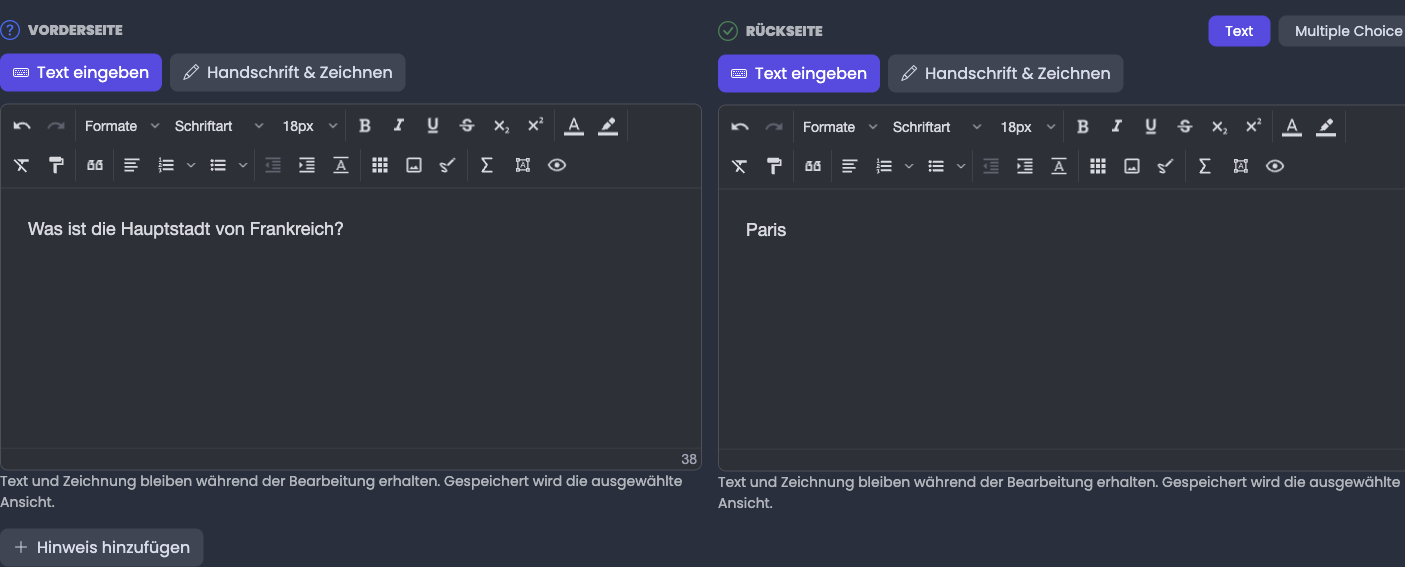The image size is (1405, 567).
Task: Toggle bold in the Vorderseite editor
Action: [x=365, y=126]
